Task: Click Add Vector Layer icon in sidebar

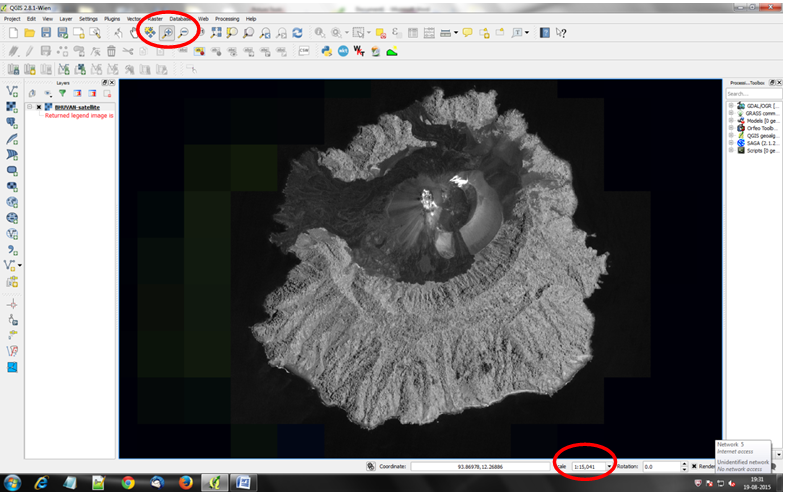Action: coord(12,91)
